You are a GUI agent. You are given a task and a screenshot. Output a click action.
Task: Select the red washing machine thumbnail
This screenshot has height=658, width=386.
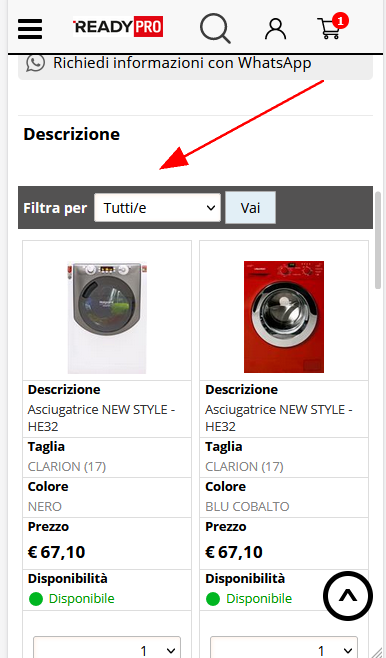tap(284, 317)
